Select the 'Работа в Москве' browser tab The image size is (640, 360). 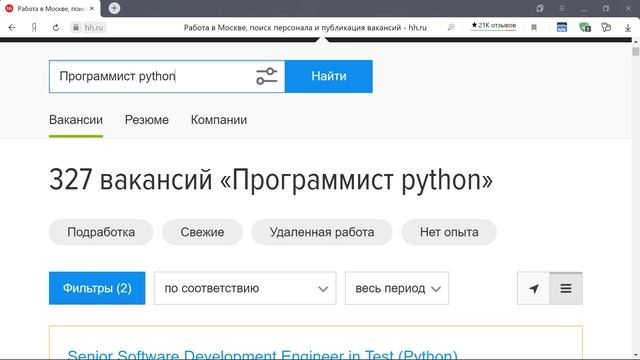[x=50, y=8]
